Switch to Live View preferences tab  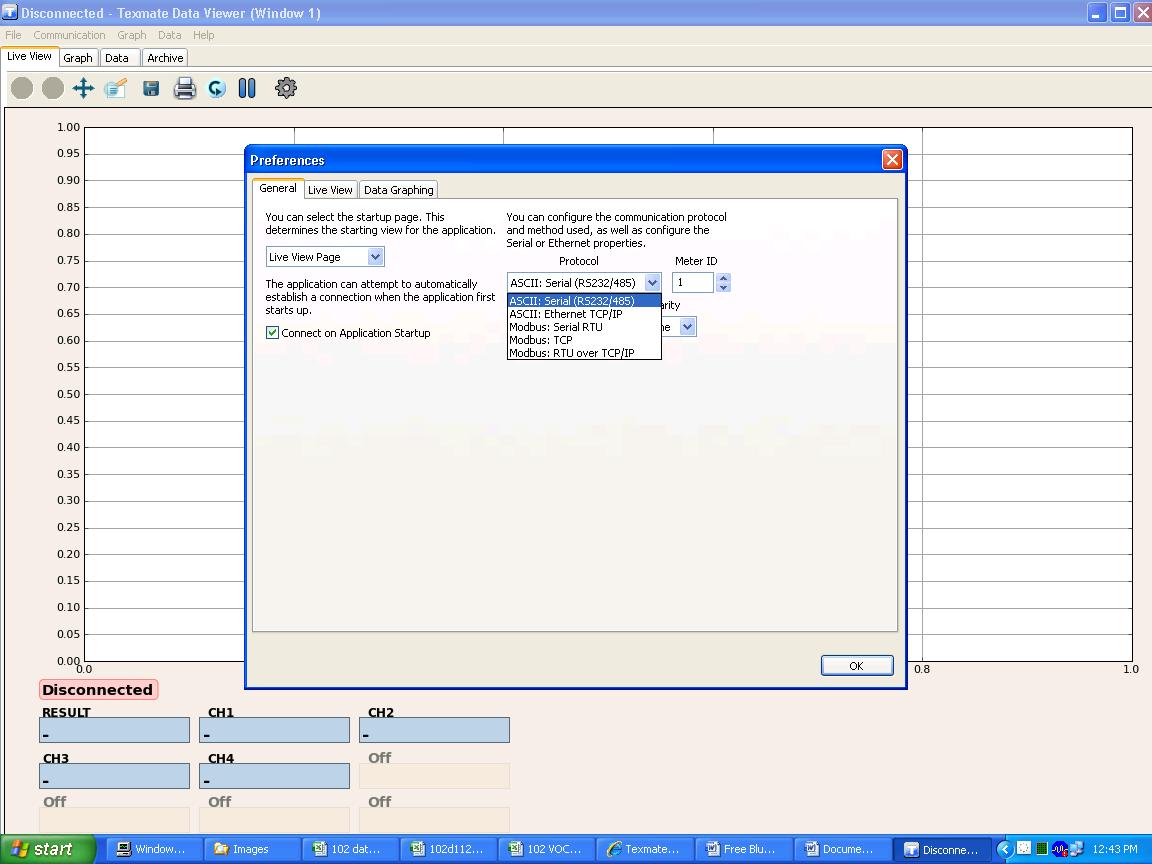click(330, 190)
